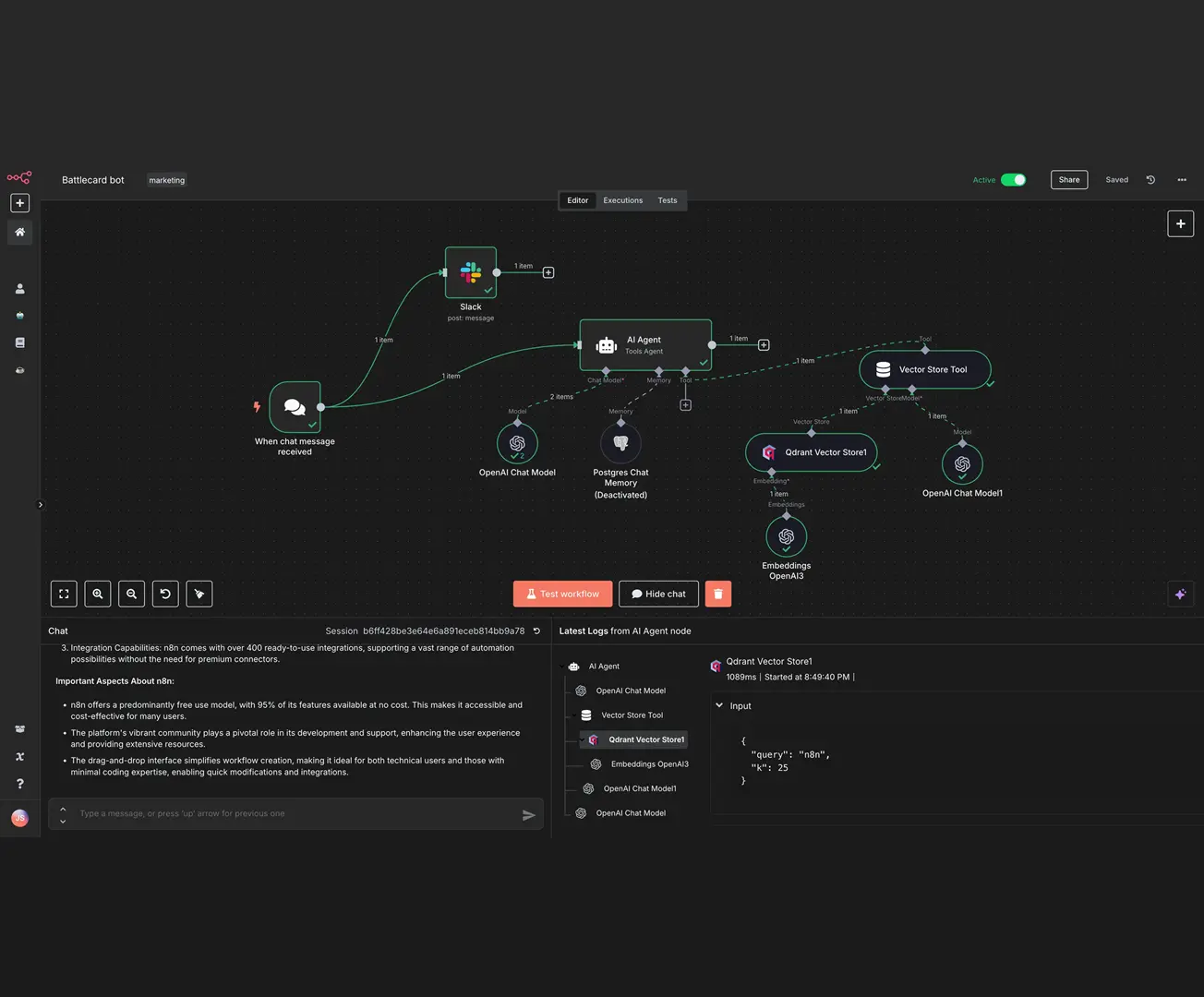Collapse Vector Store Tool log entry
This screenshot has width=1204, height=997.
(x=573, y=715)
